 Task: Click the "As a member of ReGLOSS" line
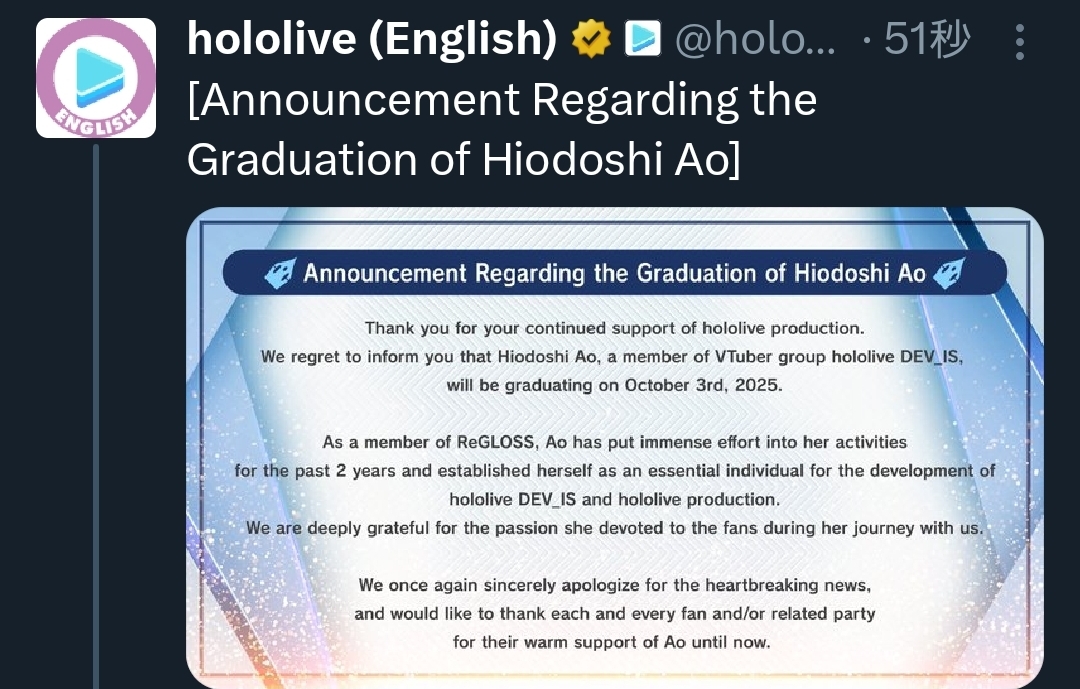click(x=614, y=442)
